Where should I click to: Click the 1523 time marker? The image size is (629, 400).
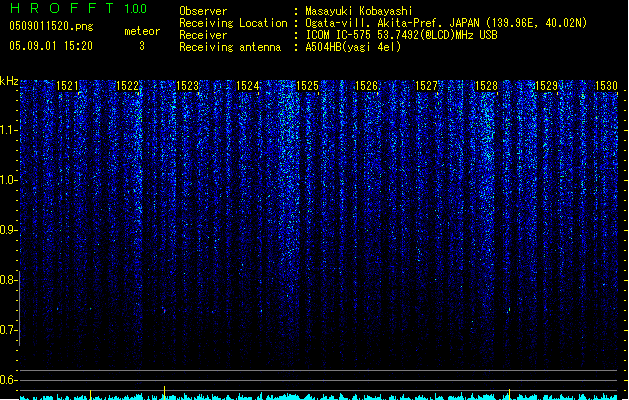click(187, 86)
